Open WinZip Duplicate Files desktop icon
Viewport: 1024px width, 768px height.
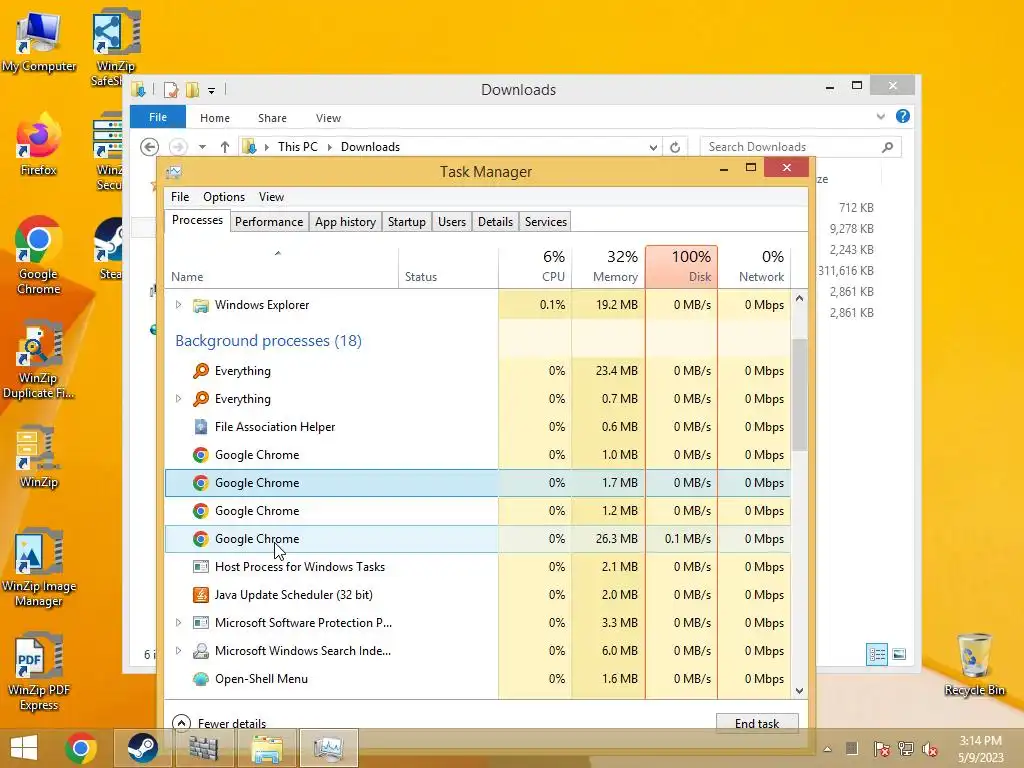pyautogui.click(x=39, y=359)
